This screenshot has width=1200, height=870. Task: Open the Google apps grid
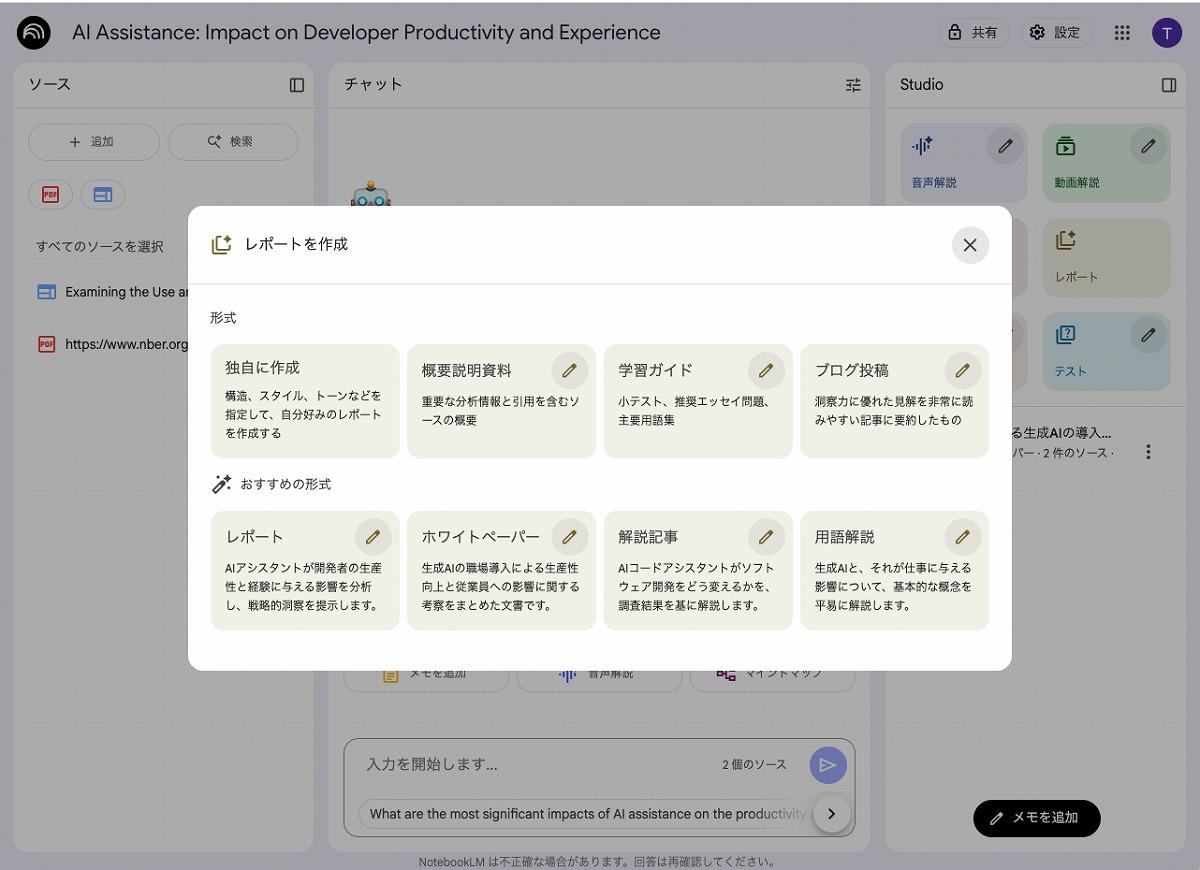point(1122,33)
